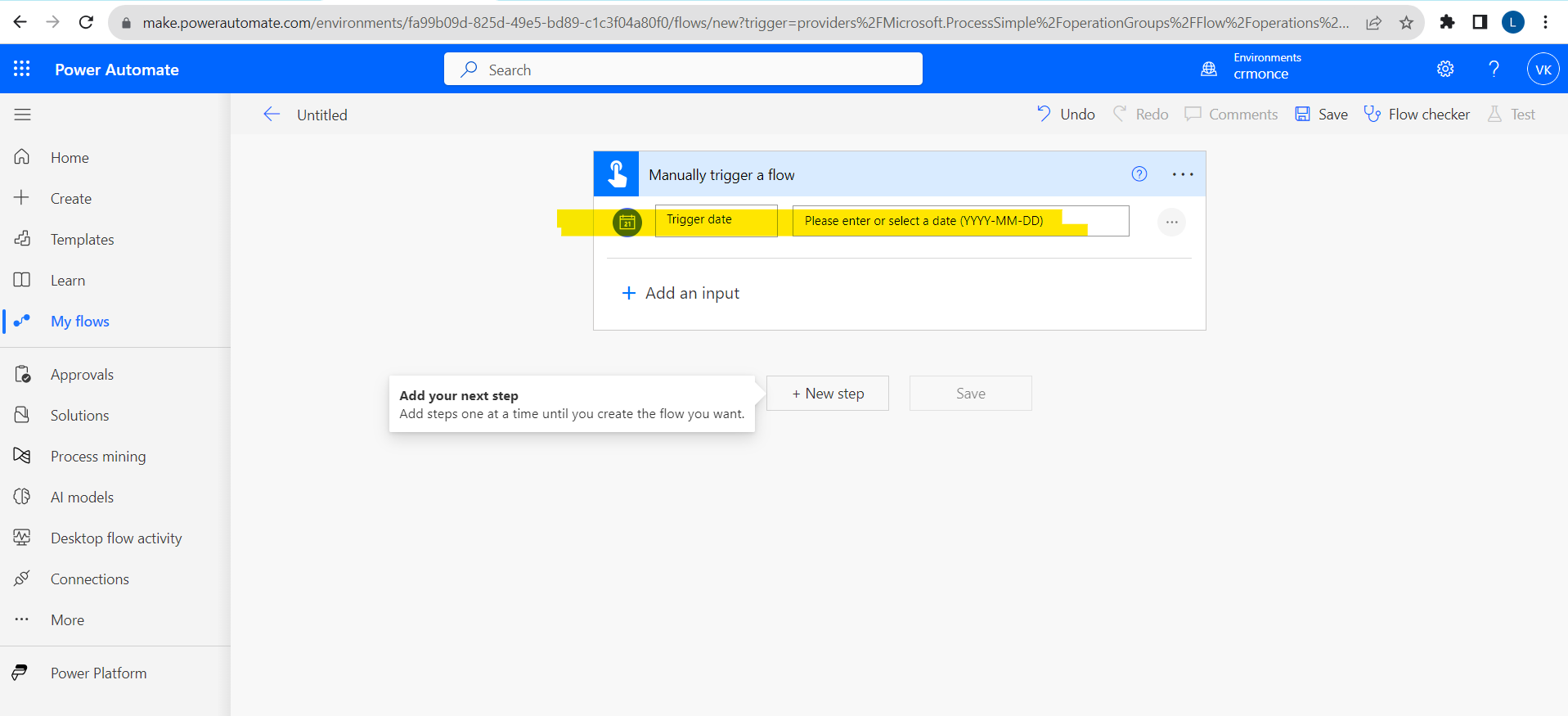Open the Manually trigger a flow ellipsis menu
The image size is (1568, 716).
(1183, 174)
